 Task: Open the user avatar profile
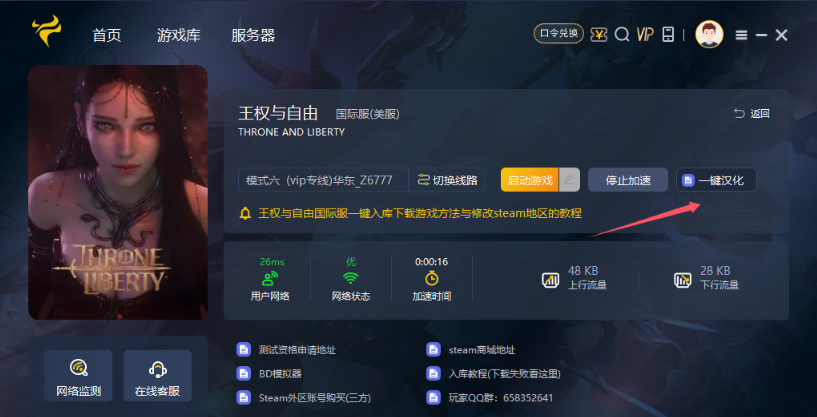click(709, 34)
